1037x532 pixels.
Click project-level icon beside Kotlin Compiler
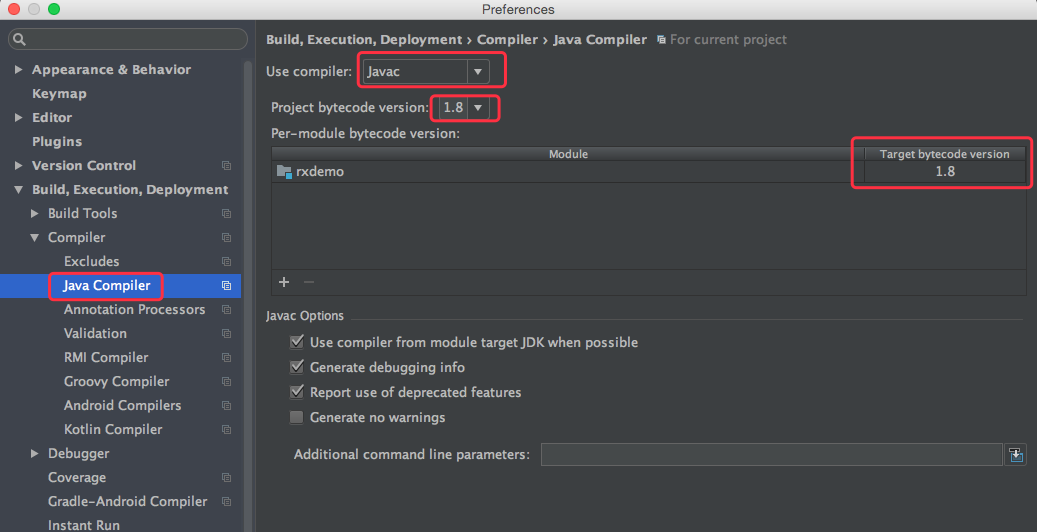pos(226,429)
